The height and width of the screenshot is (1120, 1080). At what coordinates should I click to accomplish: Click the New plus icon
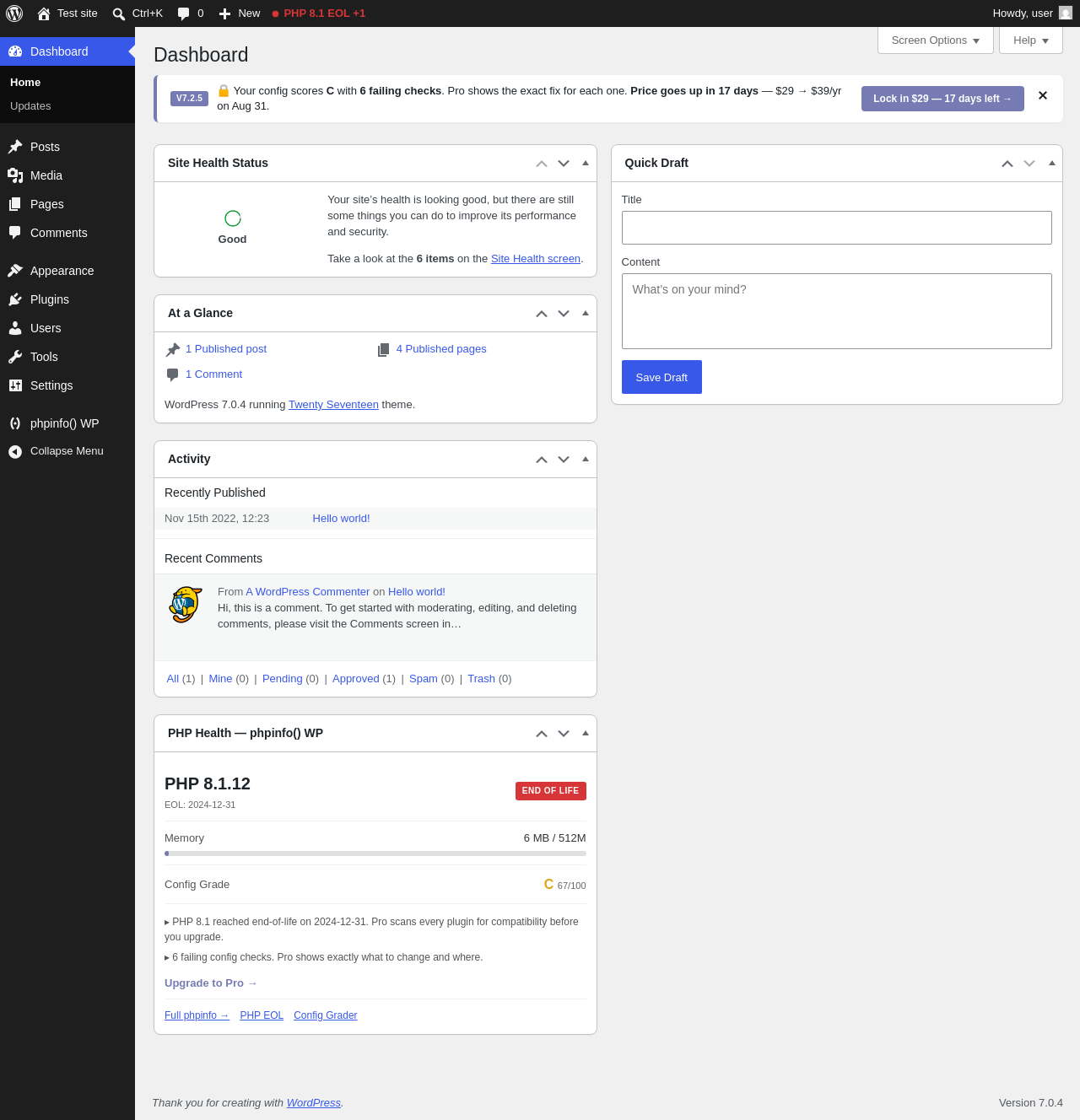tap(224, 13)
